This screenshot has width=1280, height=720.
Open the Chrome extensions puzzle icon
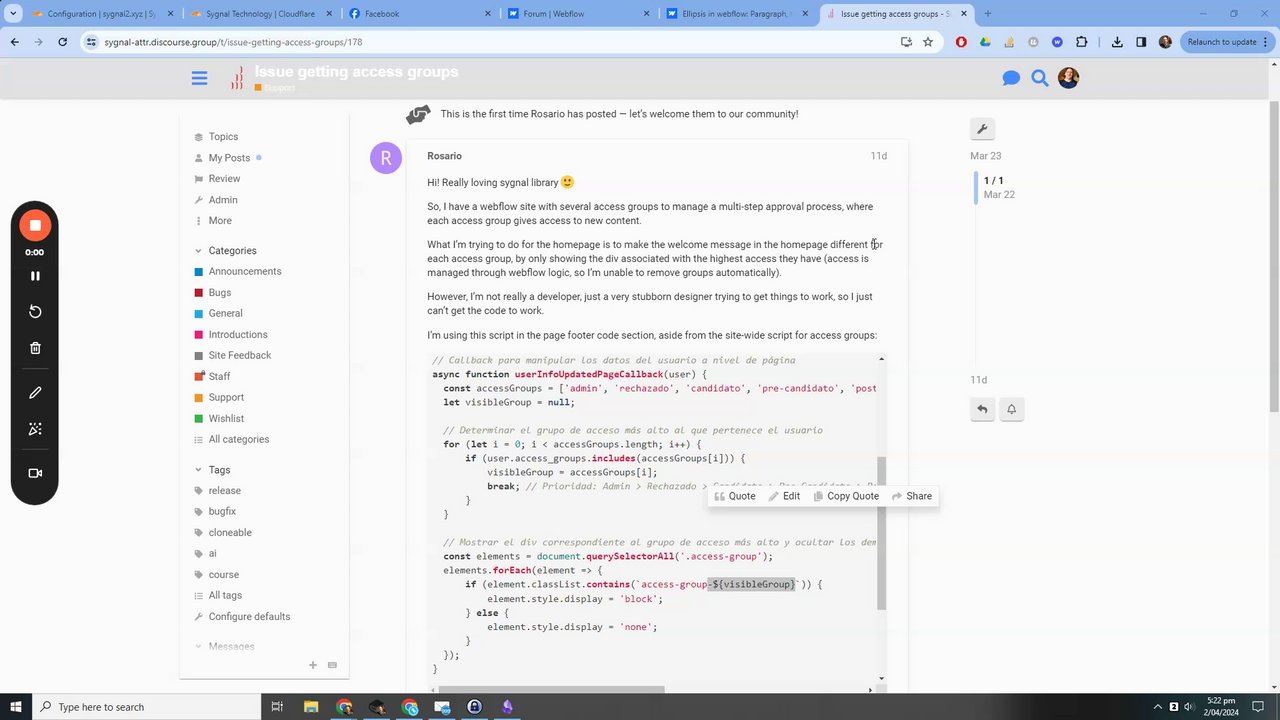click(1082, 42)
